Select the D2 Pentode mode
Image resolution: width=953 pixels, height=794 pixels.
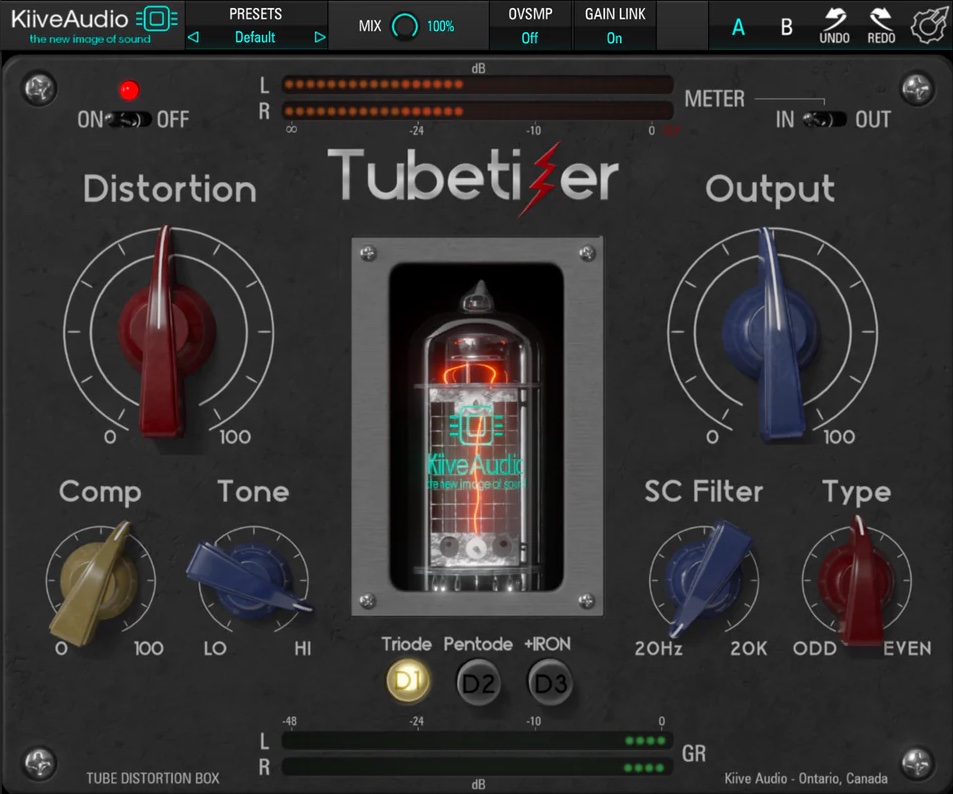pyautogui.click(x=478, y=682)
